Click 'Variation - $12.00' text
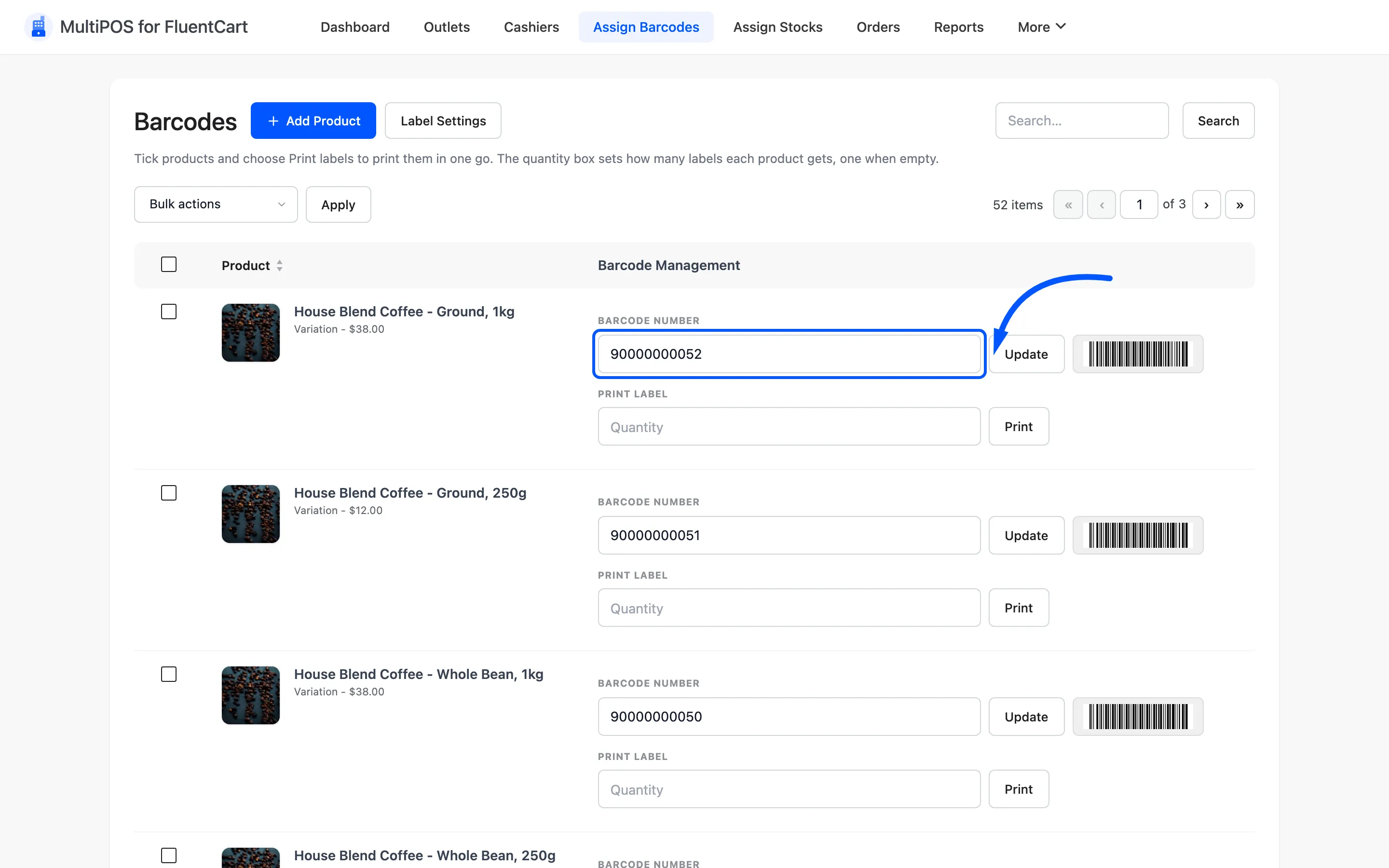Viewport: 1389px width, 868px height. (x=338, y=511)
